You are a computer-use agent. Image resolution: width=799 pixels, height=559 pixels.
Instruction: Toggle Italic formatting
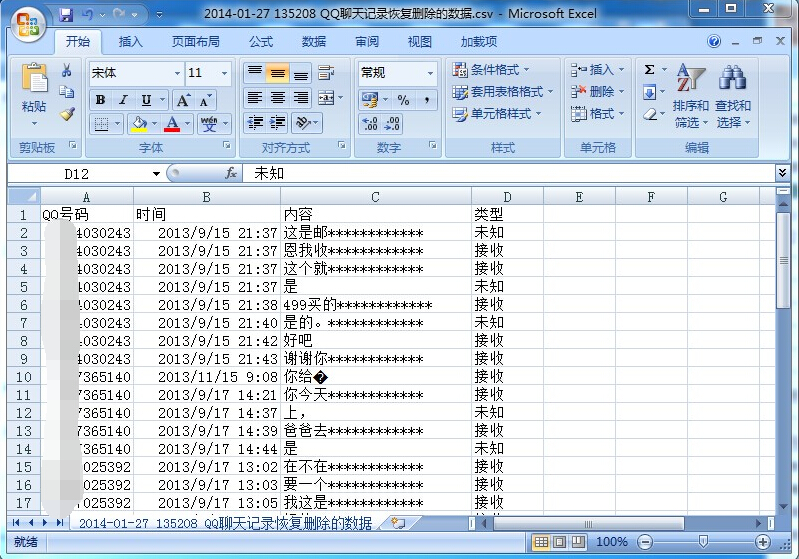pyautogui.click(x=123, y=100)
